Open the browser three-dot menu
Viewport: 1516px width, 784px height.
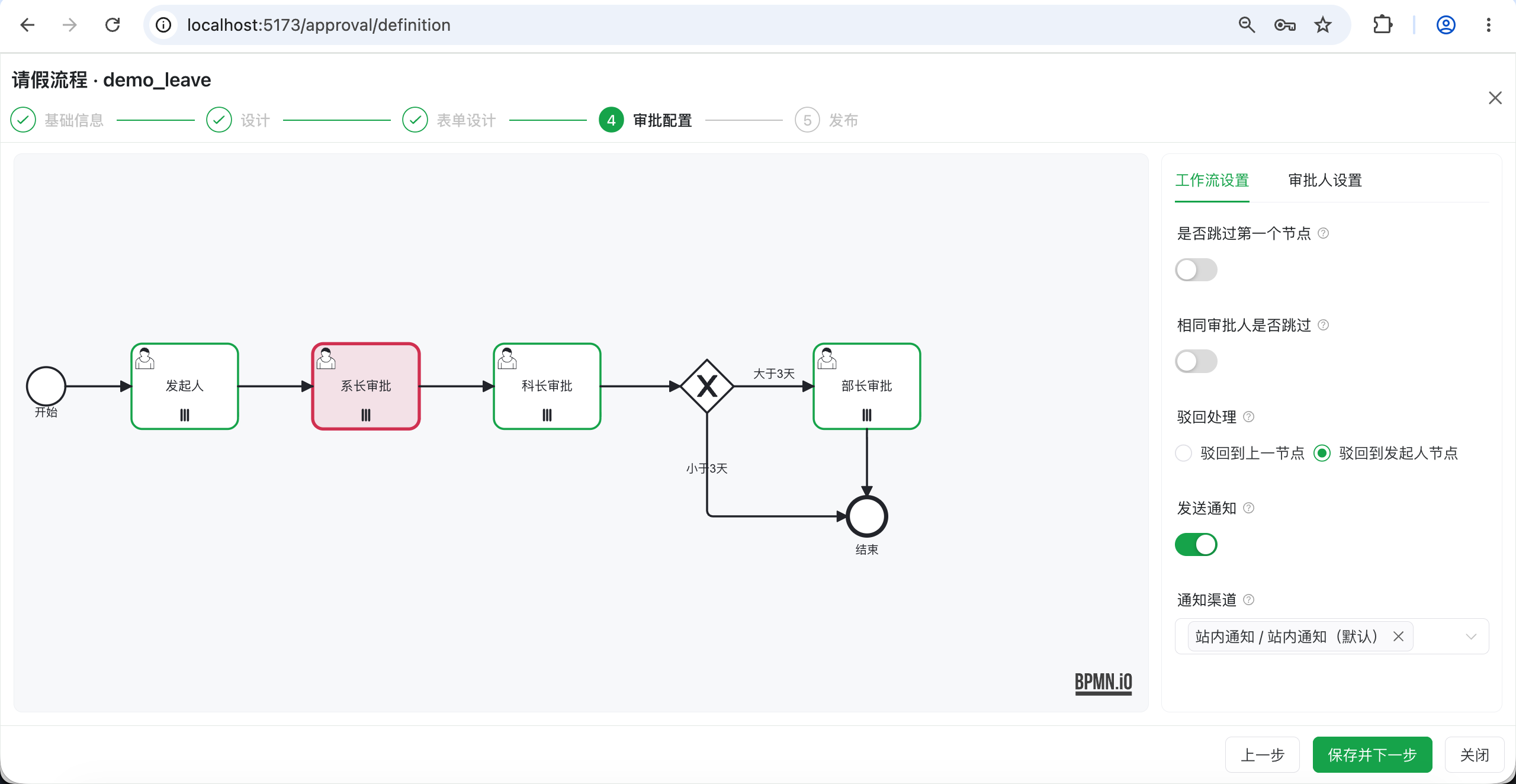[1488, 25]
